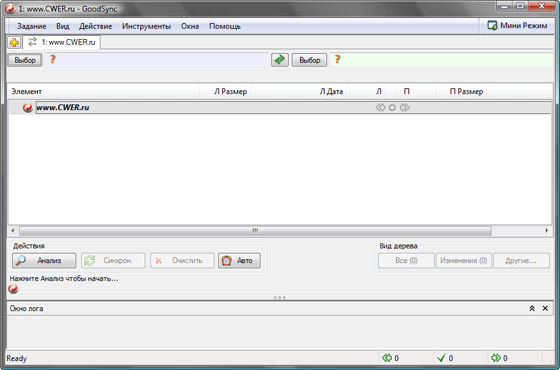Click the left folder path field
560x370 pixels.
point(156,60)
